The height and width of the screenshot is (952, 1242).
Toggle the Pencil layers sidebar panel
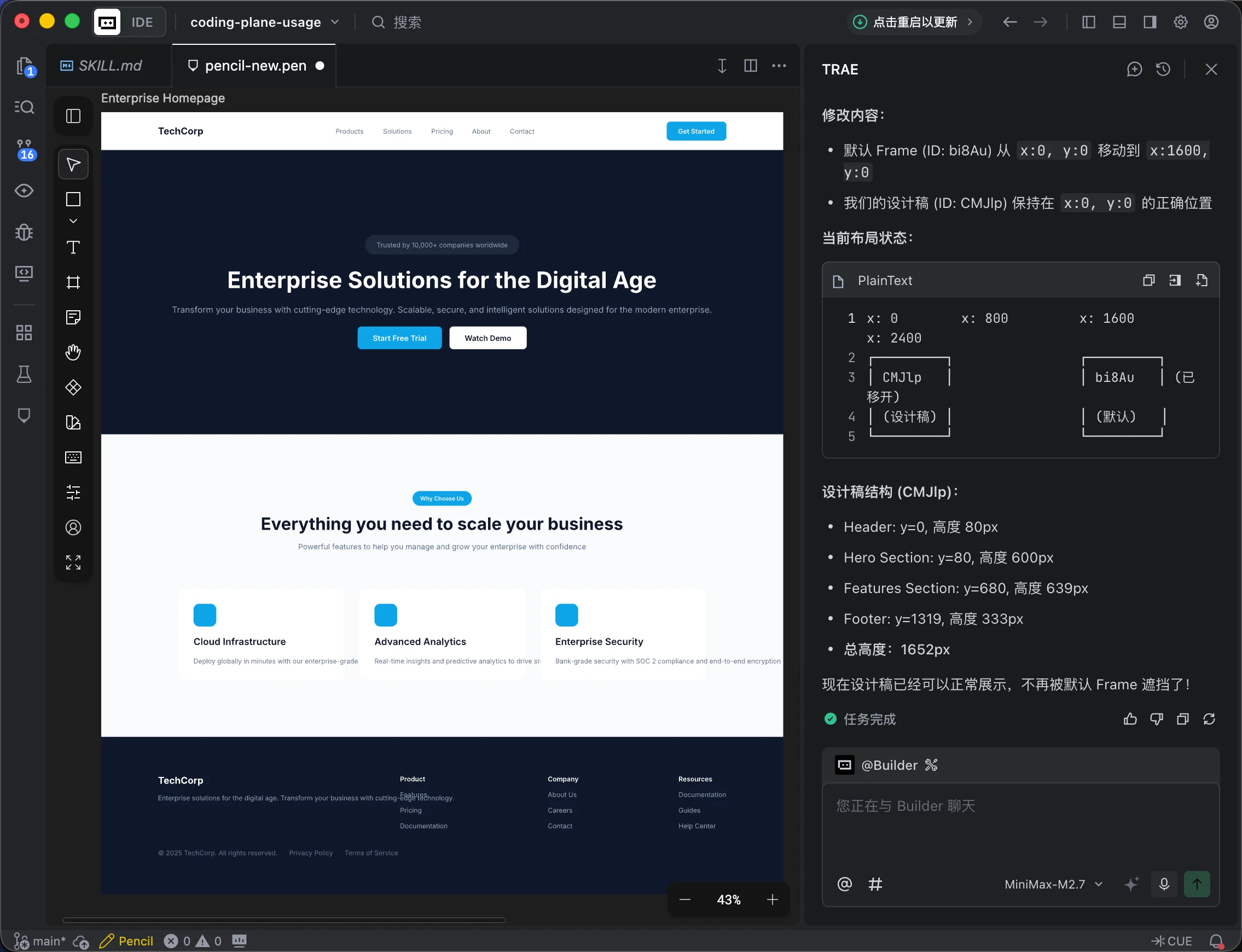coord(73,116)
